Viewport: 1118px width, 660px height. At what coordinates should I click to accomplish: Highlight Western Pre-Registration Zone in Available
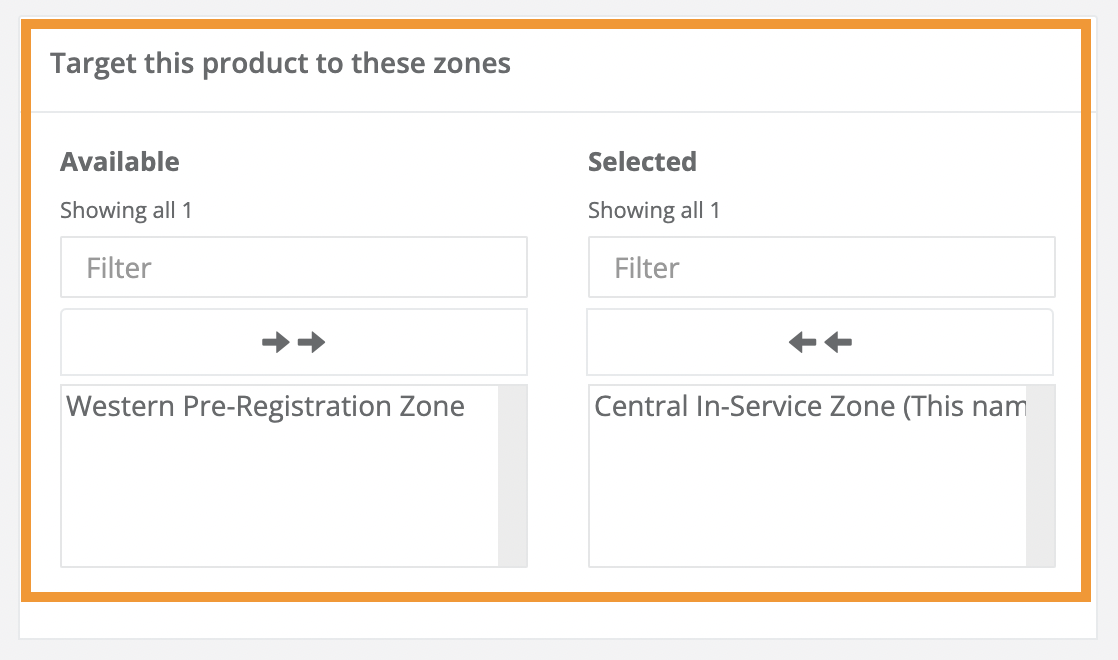(264, 406)
